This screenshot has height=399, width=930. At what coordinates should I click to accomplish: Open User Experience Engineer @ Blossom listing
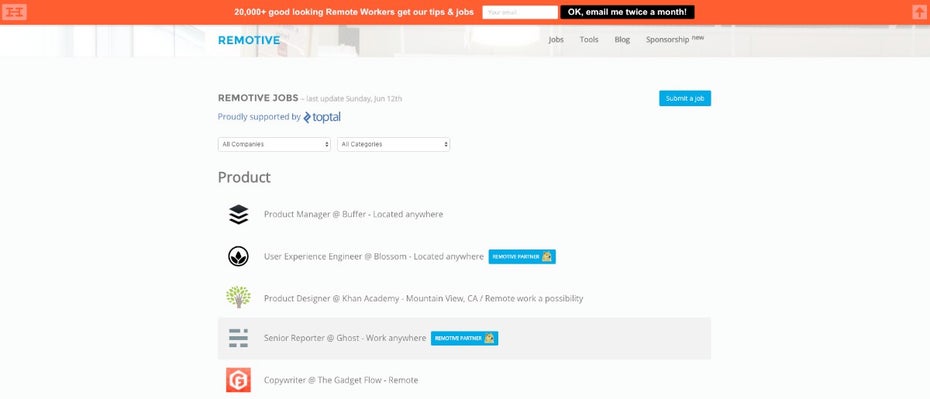[374, 257]
